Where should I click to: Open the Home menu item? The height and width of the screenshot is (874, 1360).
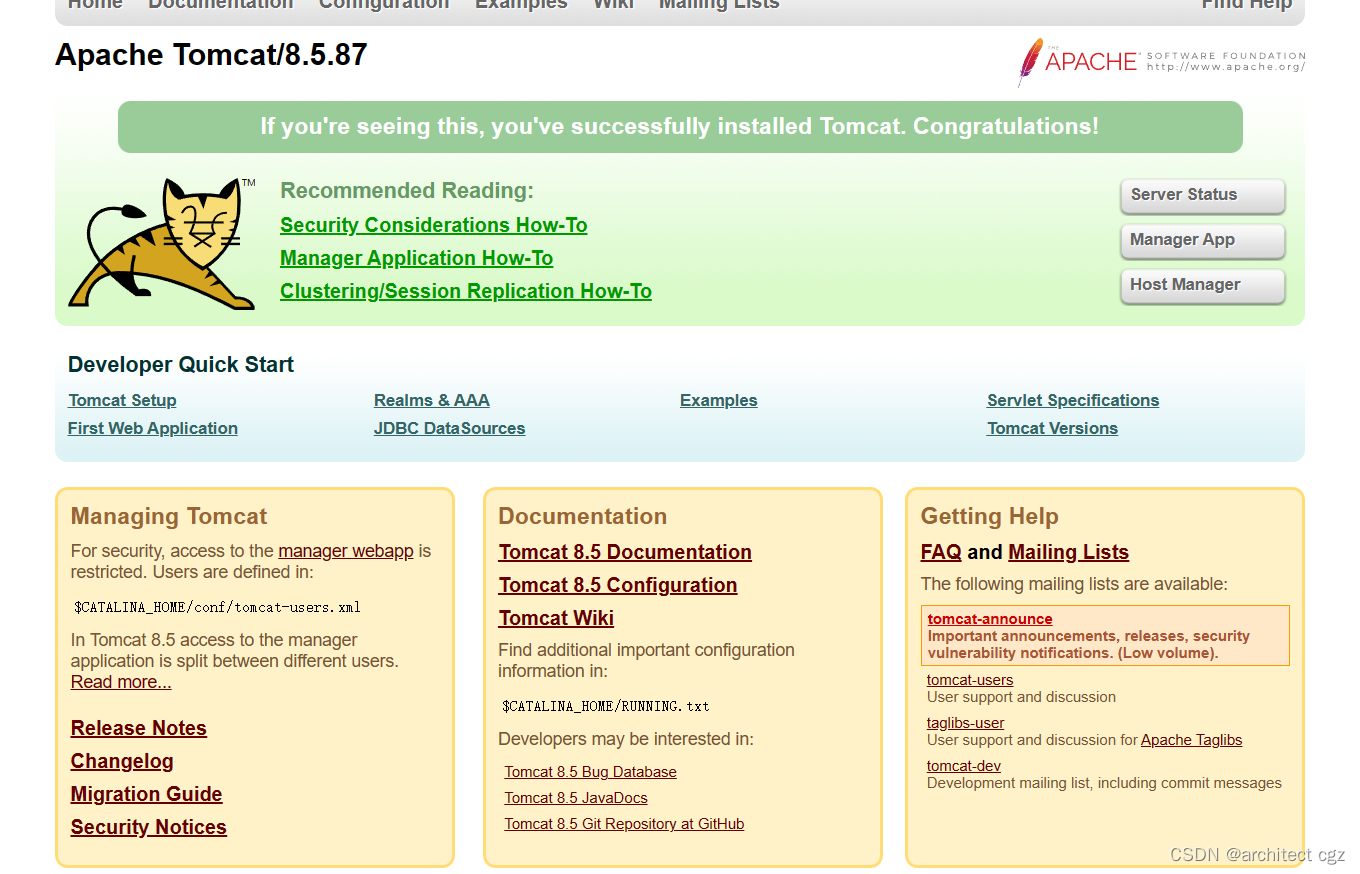click(x=94, y=5)
